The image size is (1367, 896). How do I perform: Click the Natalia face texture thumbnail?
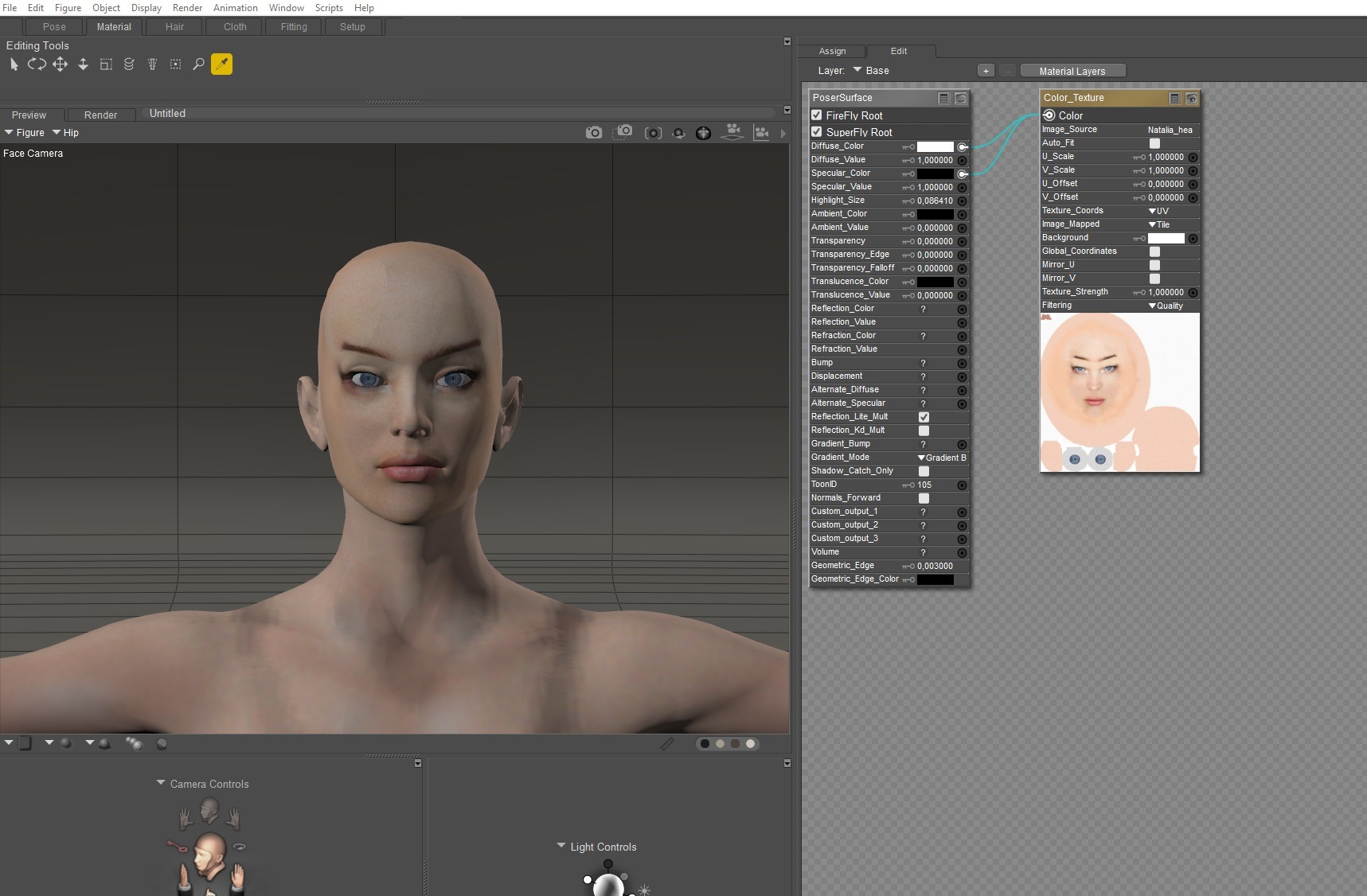click(x=1119, y=392)
